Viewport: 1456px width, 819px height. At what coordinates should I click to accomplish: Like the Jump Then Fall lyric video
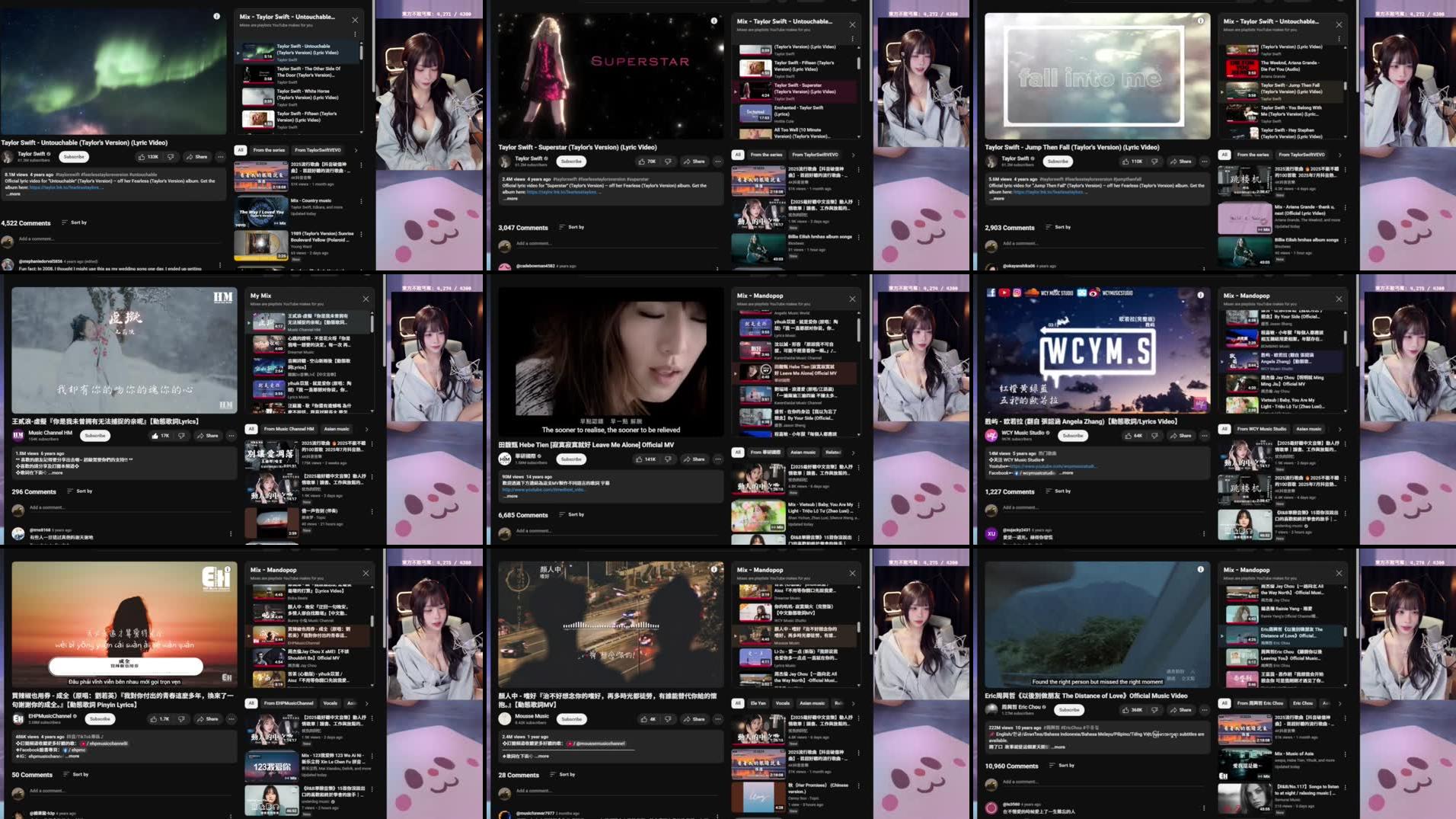tap(1132, 162)
